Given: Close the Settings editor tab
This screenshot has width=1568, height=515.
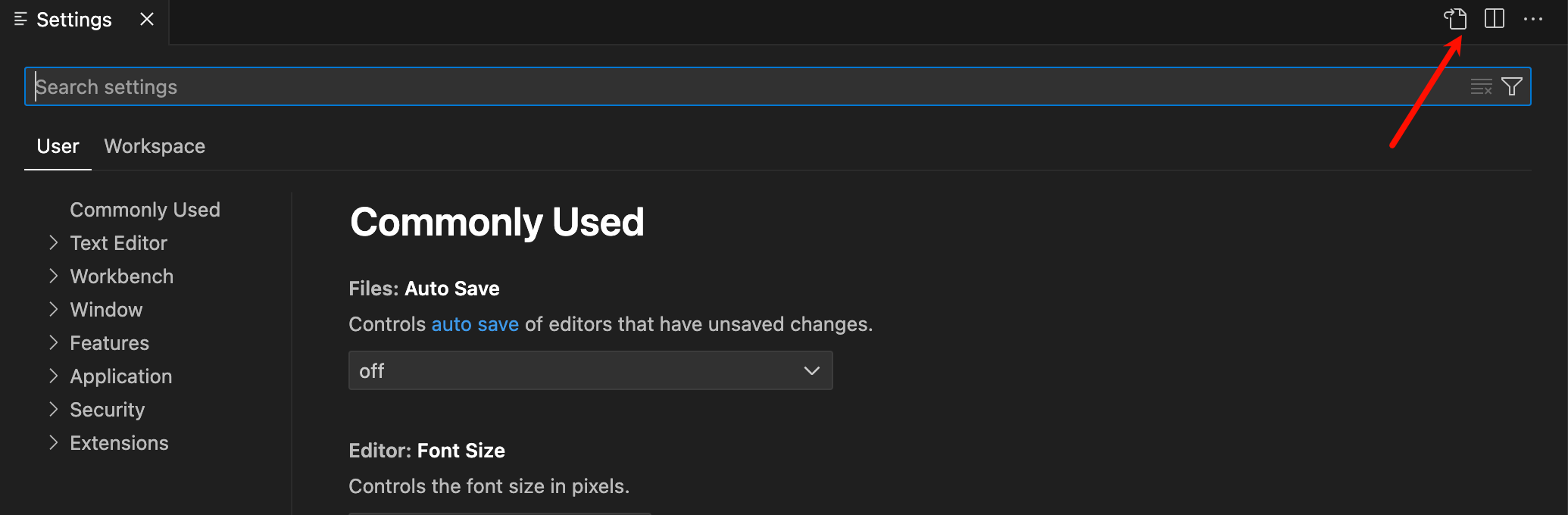Looking at the screenshot, I should pos(147,19).
